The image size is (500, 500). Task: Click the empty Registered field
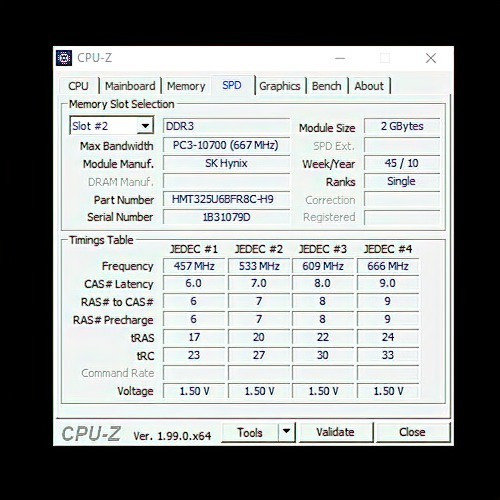(x=402, y=217)
